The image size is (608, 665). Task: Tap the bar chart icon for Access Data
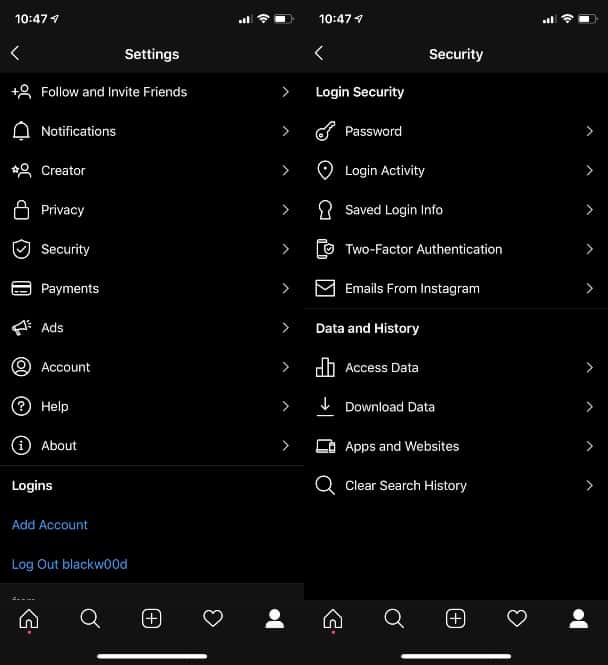324,367
